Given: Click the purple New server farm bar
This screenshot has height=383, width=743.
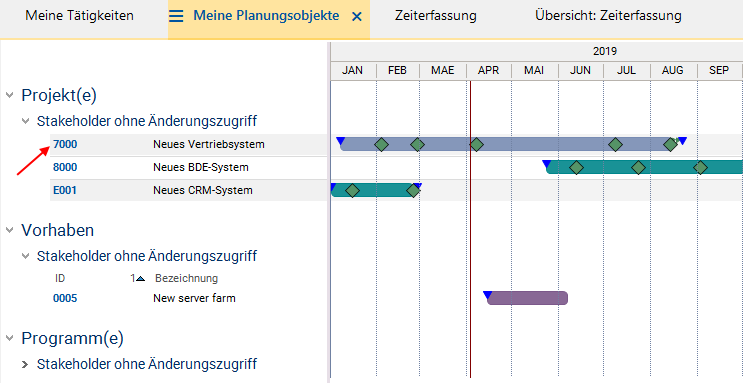Looking at the screenshot, I should click(527, 298).
